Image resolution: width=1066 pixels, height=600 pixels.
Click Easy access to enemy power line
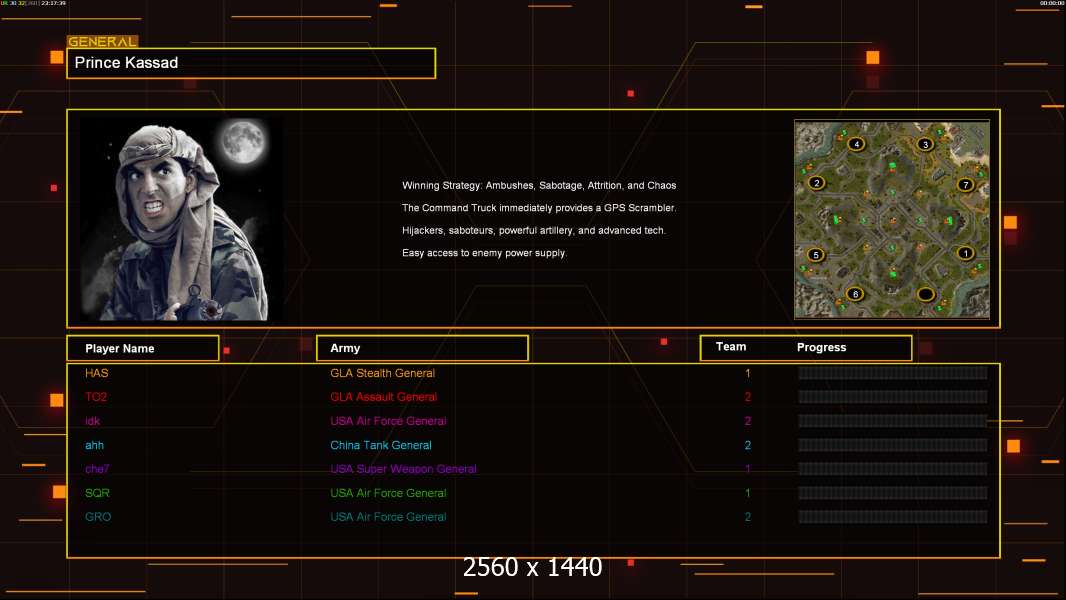pos(484,253)
